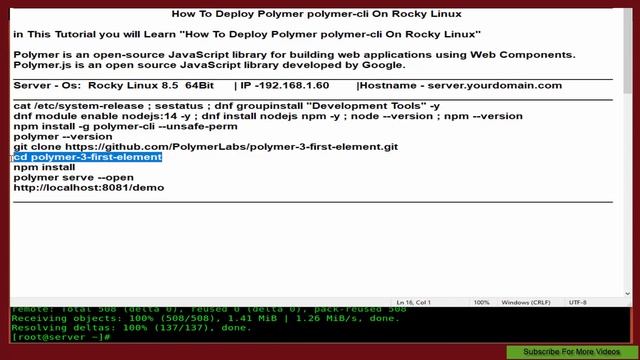Click the 'http://localhost:8081/demo' text
Viewport: 640px width, 360px height.
point(89,188)
